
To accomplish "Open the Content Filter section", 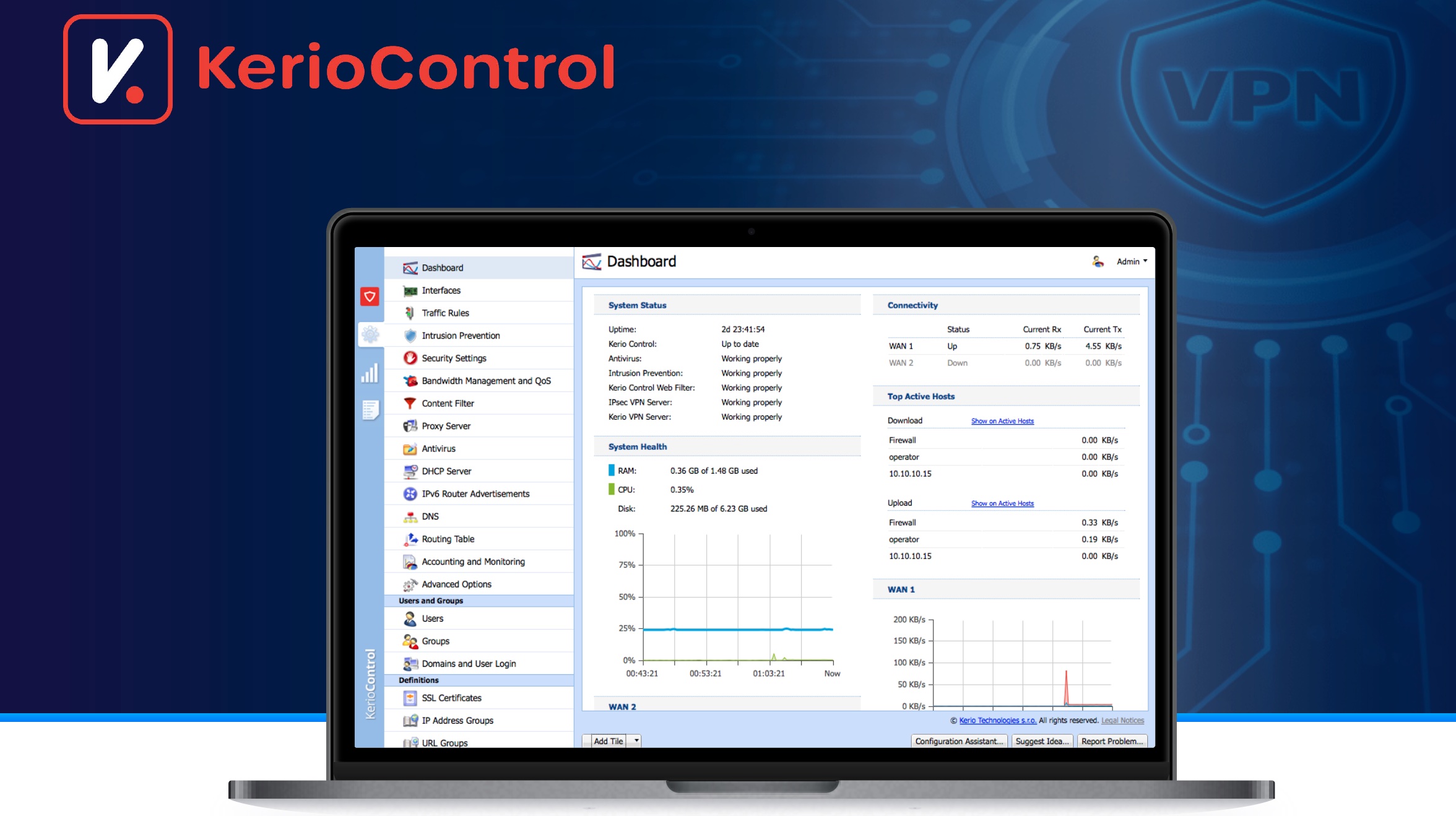I will tap(448, 403).
